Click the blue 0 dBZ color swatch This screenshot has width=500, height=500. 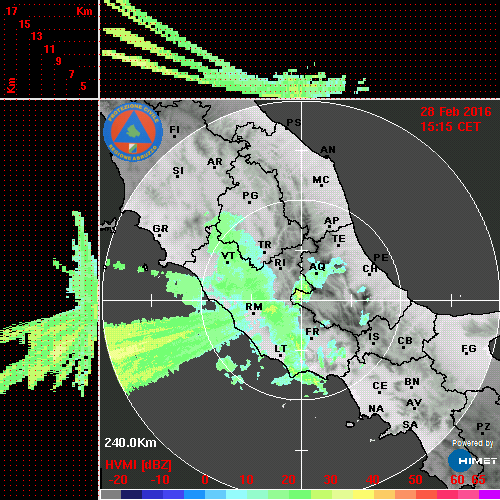tap(195, 494)
